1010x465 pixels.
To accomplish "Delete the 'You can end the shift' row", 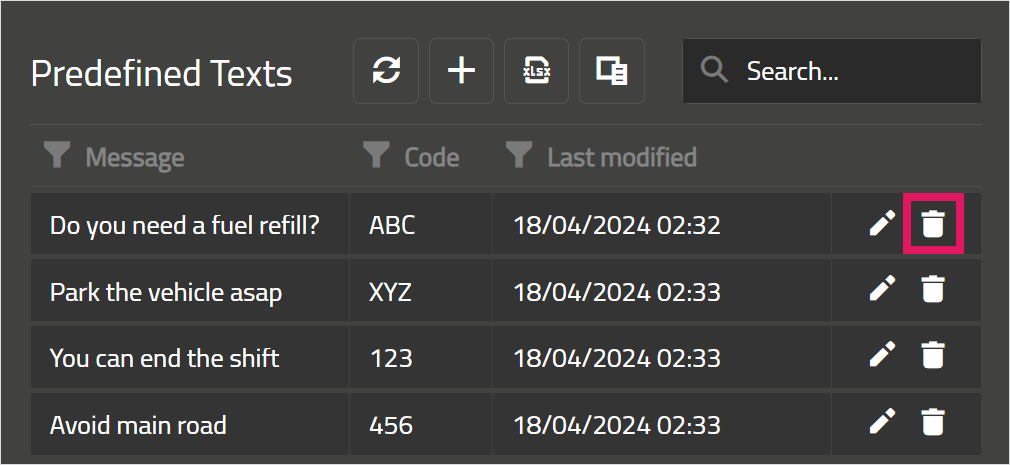I will [933, 355].
